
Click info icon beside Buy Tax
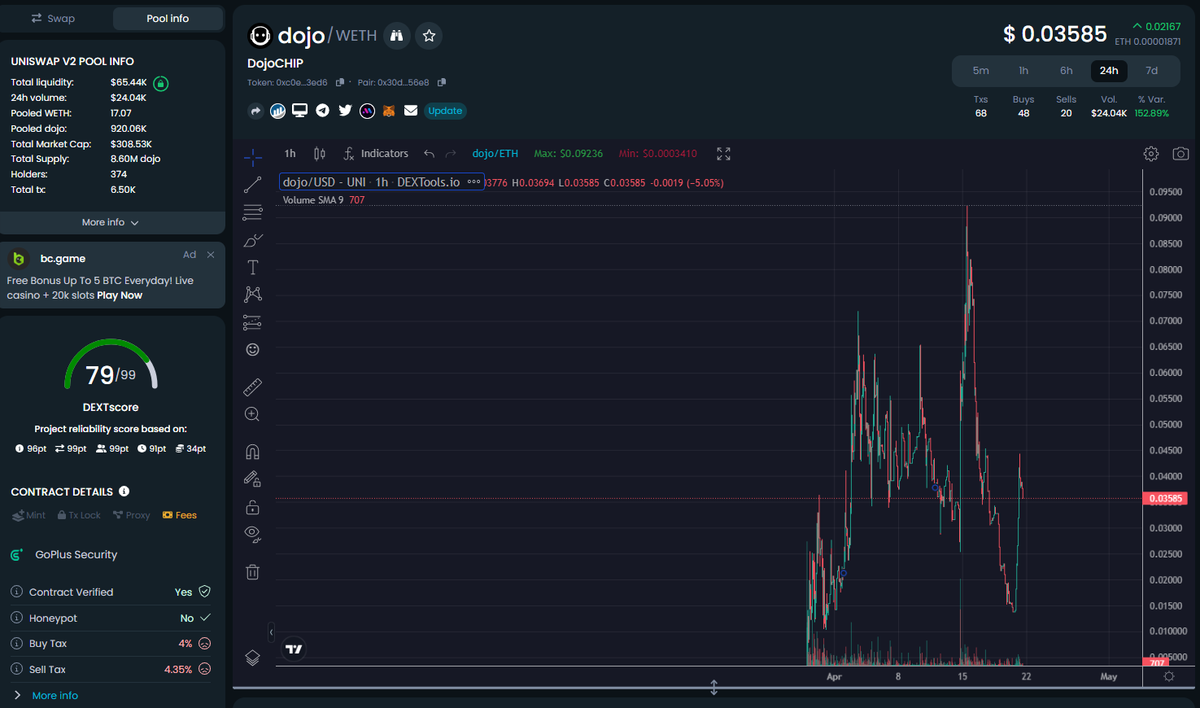[17, 644]
